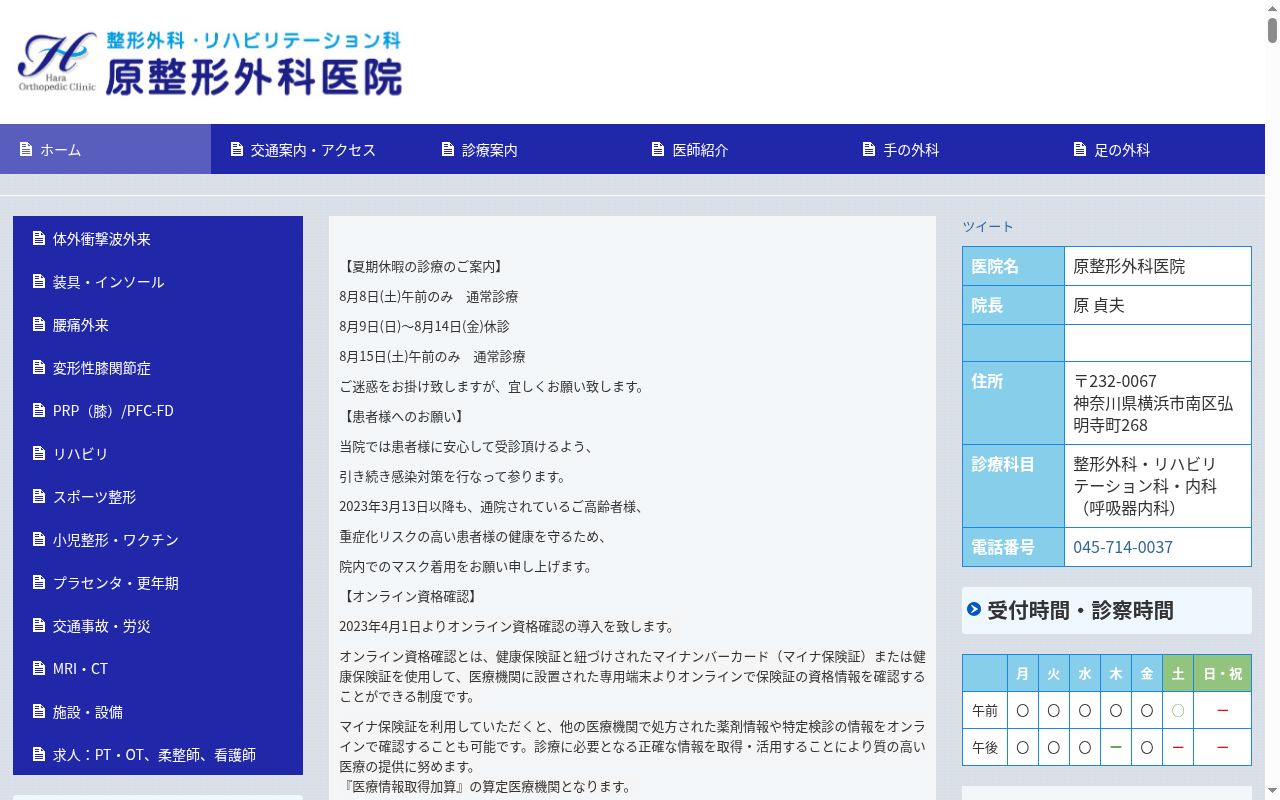Open the ツイート link
The height and width of the screenshot is (800, 1280).
tap(988, 226)
